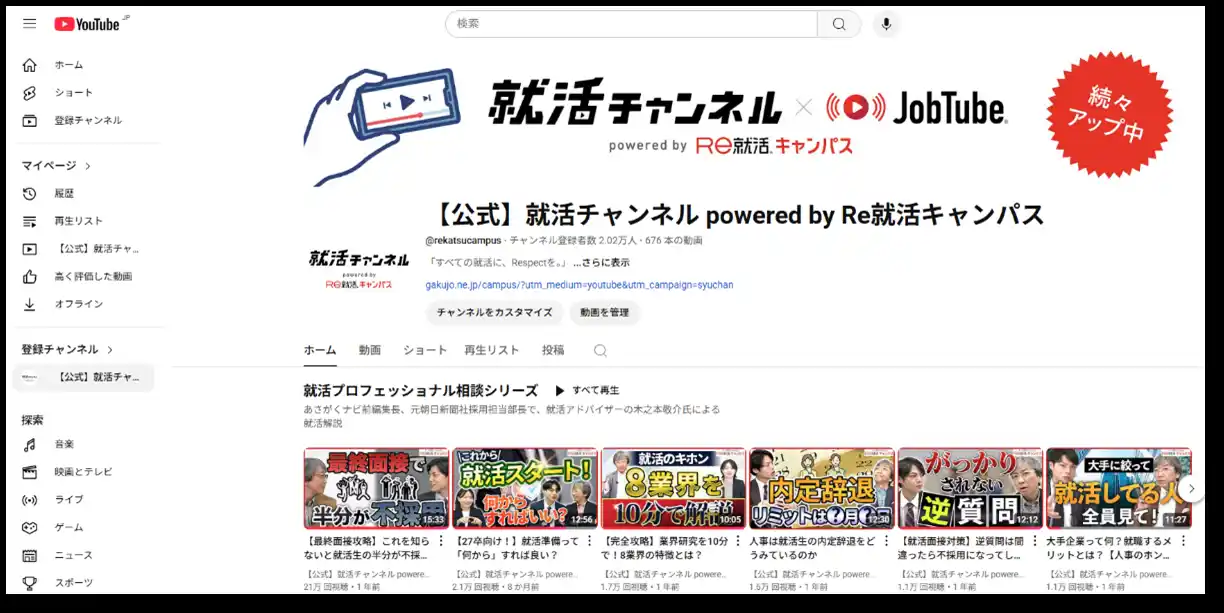Click the 高く評価した動画 sidebar icon

(30, 276)
